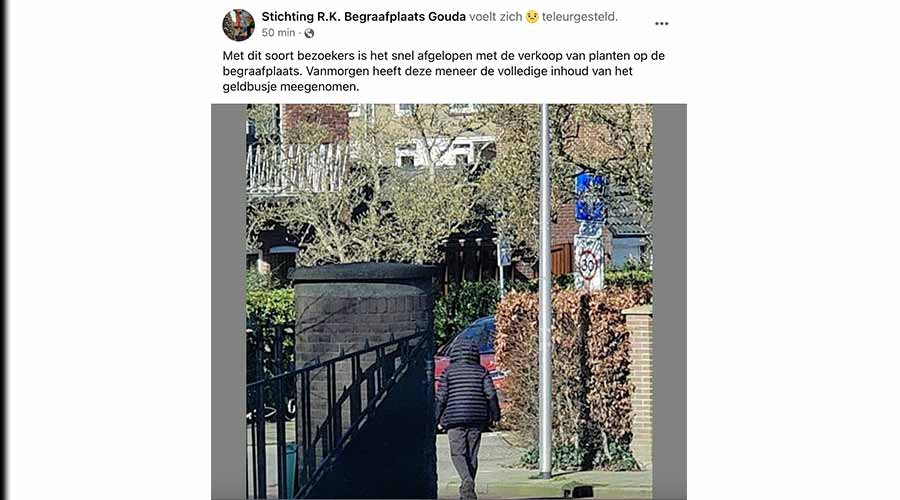Click the 'teleurgesteld' feeling text
Screen dimensions: 900x500
[x=580, y=17]
